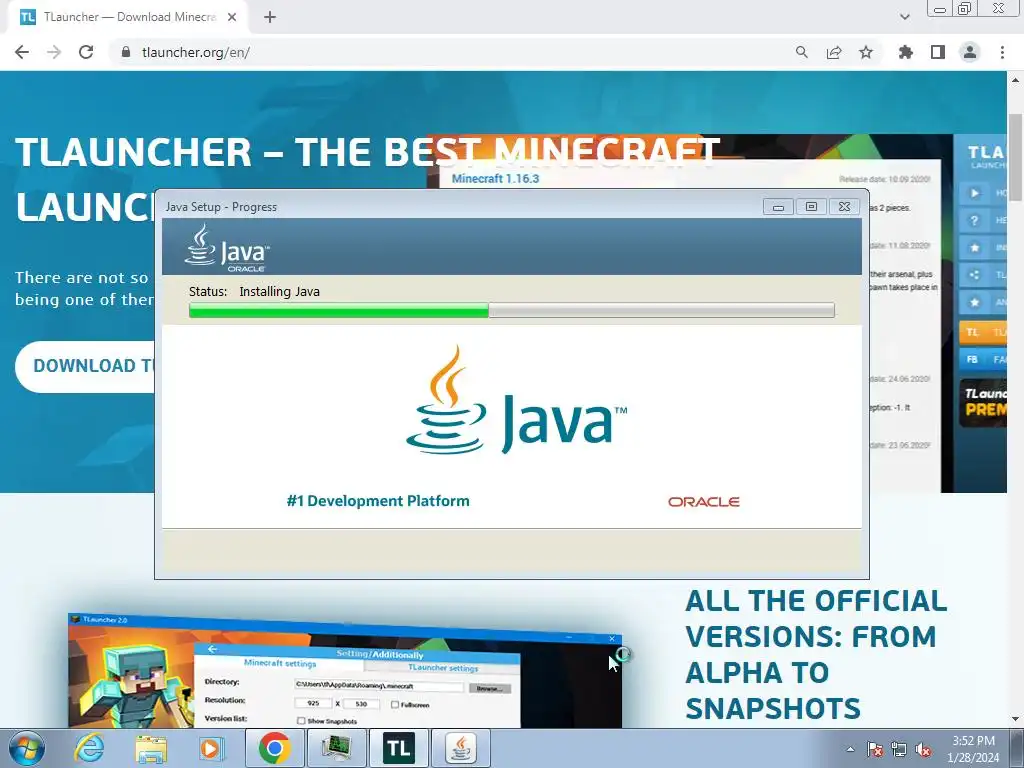This screenshot has height=768, width=1024.
Task: Click the muted volume tray icon
Action: [923, 749]
